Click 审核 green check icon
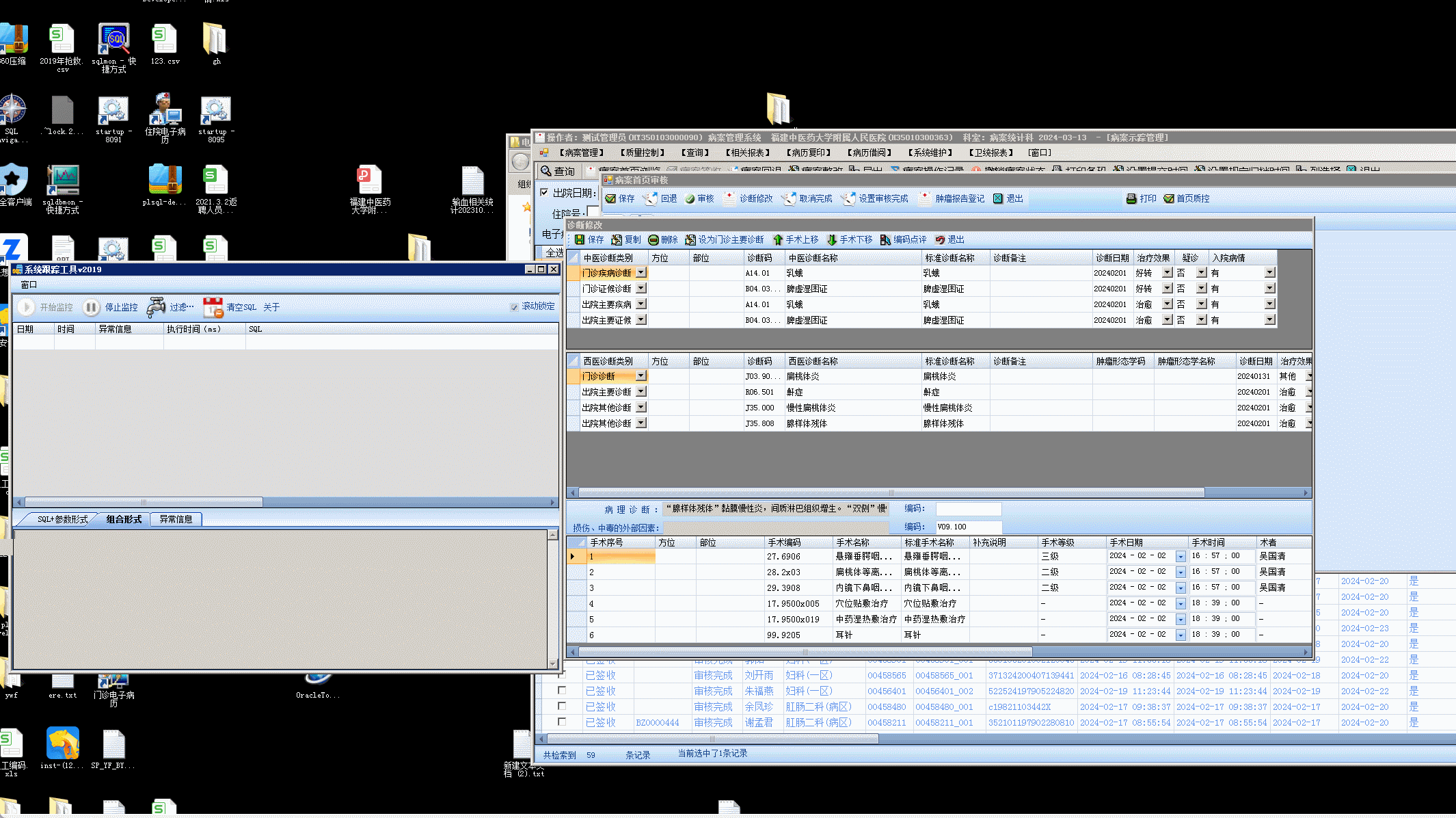The height and width of the screenshot is (818, 1456). [x=690, y=199]
